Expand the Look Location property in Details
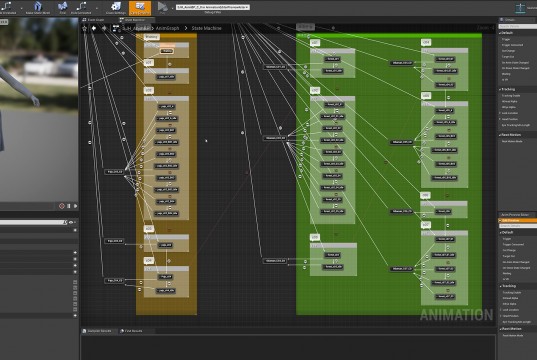 pos(500,113)
